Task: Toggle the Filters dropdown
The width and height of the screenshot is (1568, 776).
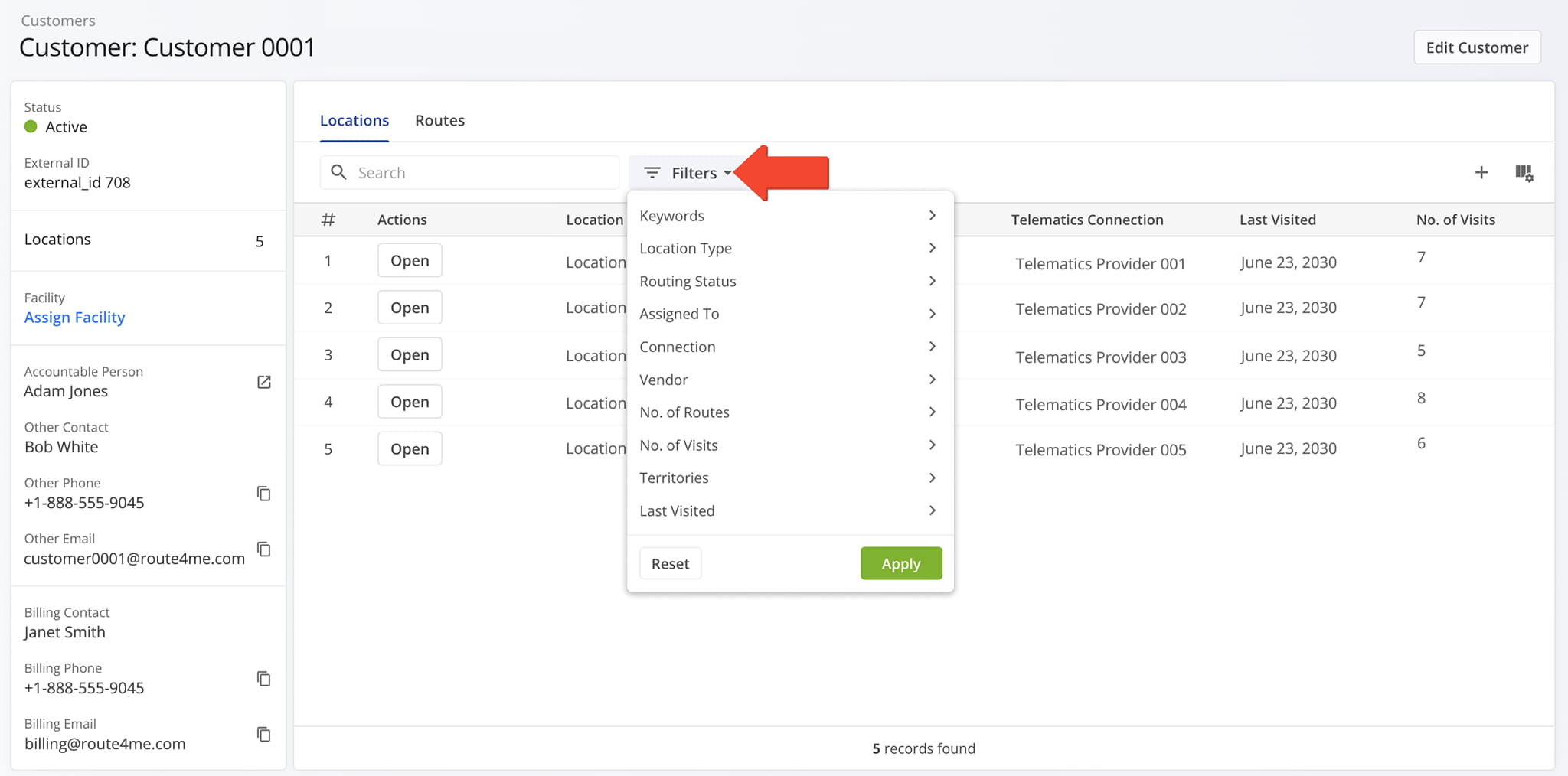Action: (687, 173)
